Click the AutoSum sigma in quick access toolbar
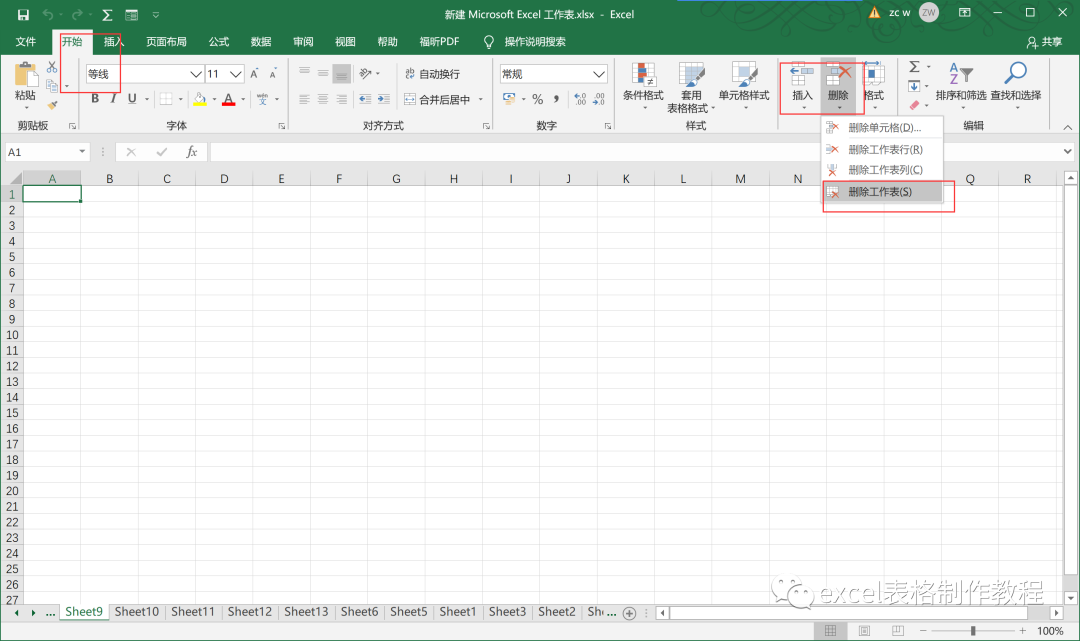The image size is (1080, 641). [107, 14]
